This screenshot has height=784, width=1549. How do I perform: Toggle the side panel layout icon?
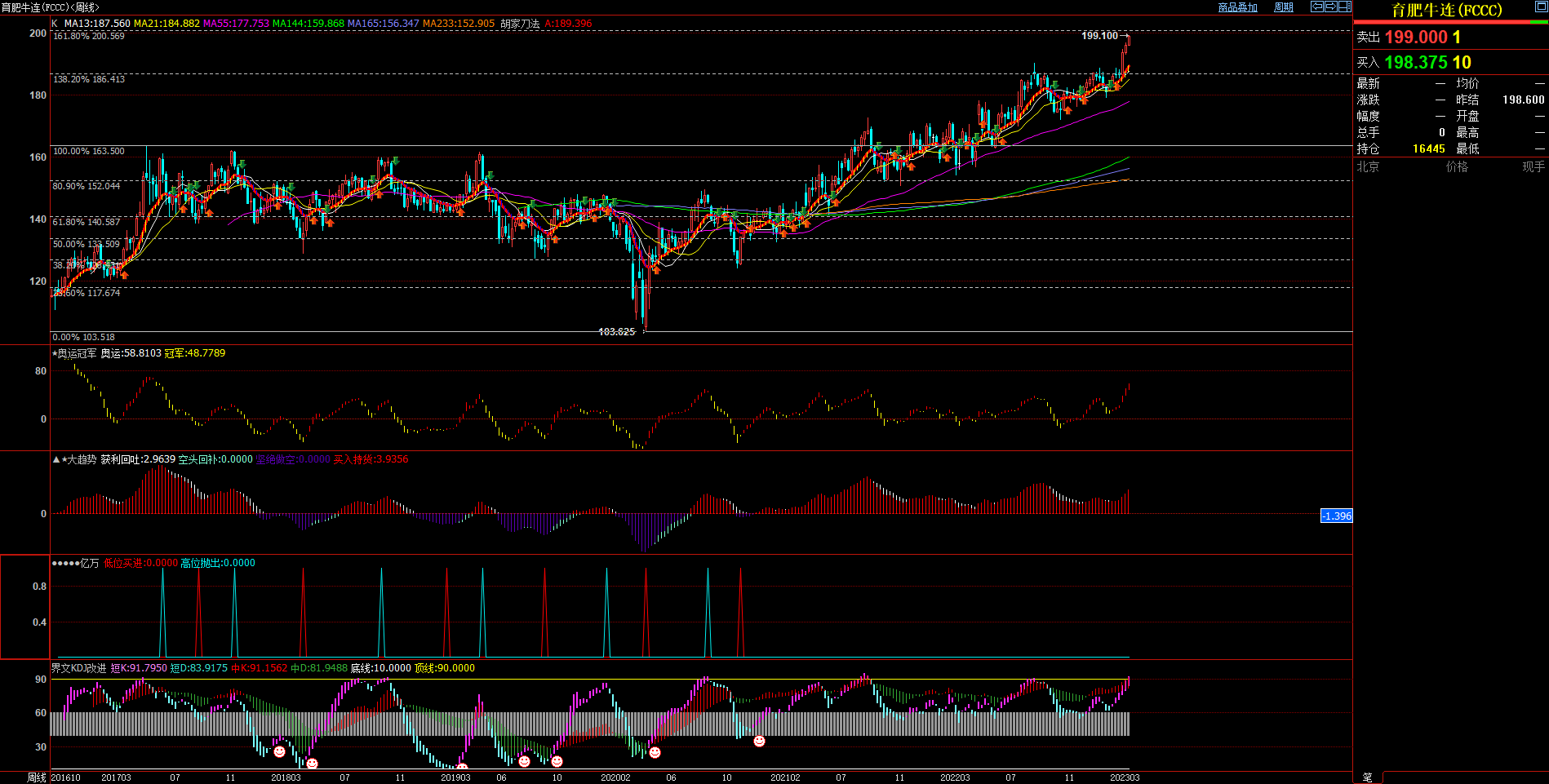point(1344,7)
